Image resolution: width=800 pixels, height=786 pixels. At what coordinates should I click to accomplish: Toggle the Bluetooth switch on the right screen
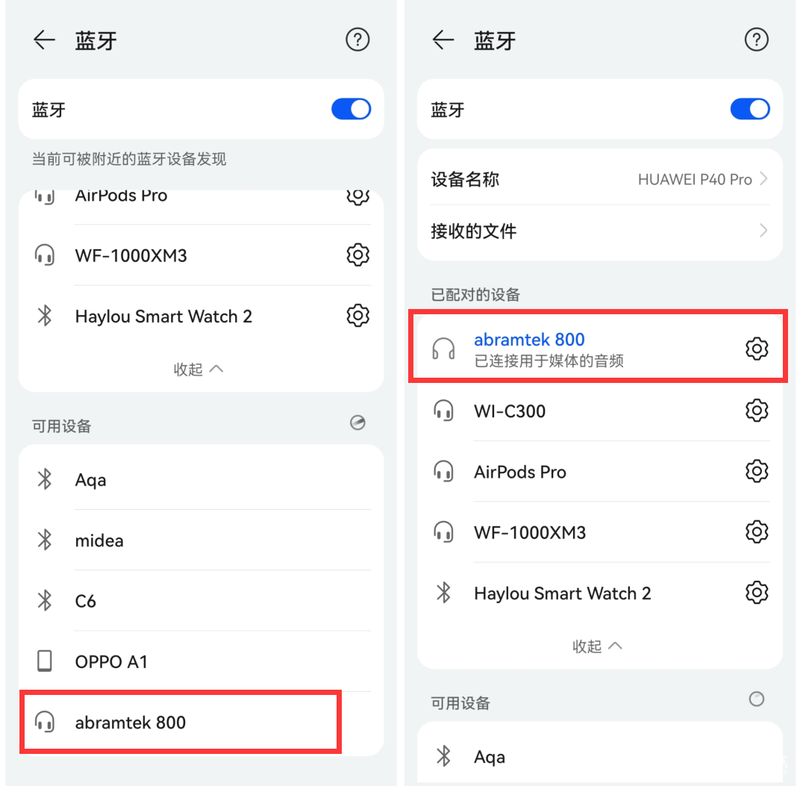(x=750, y=109)
